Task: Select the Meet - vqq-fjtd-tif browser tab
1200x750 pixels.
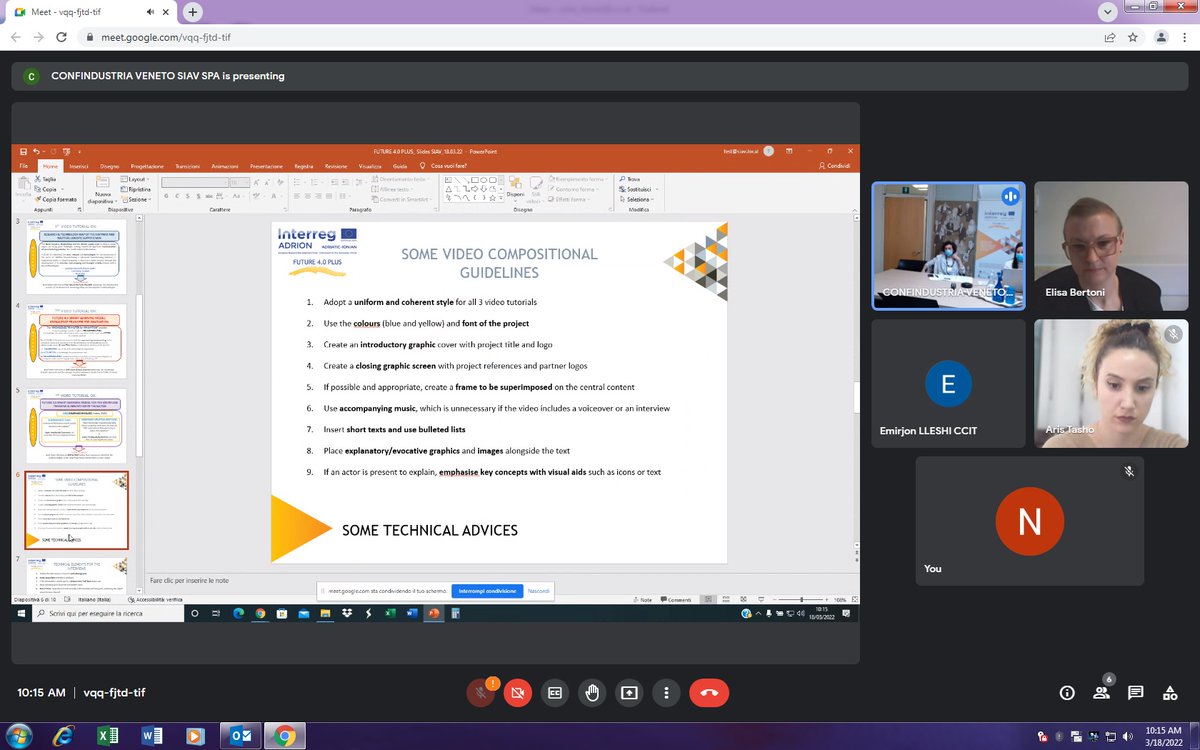Action: [90, 12]
